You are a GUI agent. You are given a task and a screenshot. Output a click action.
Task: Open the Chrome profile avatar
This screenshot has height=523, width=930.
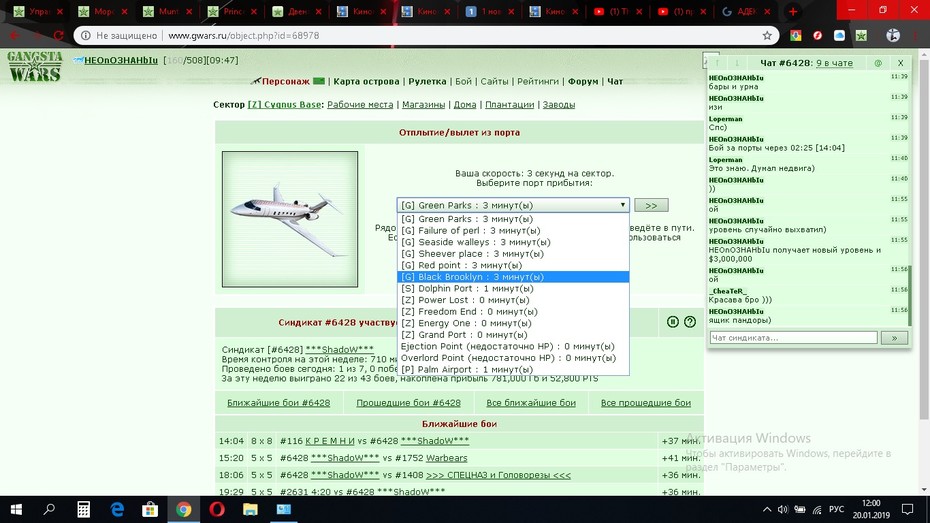[x=893, y=36]
